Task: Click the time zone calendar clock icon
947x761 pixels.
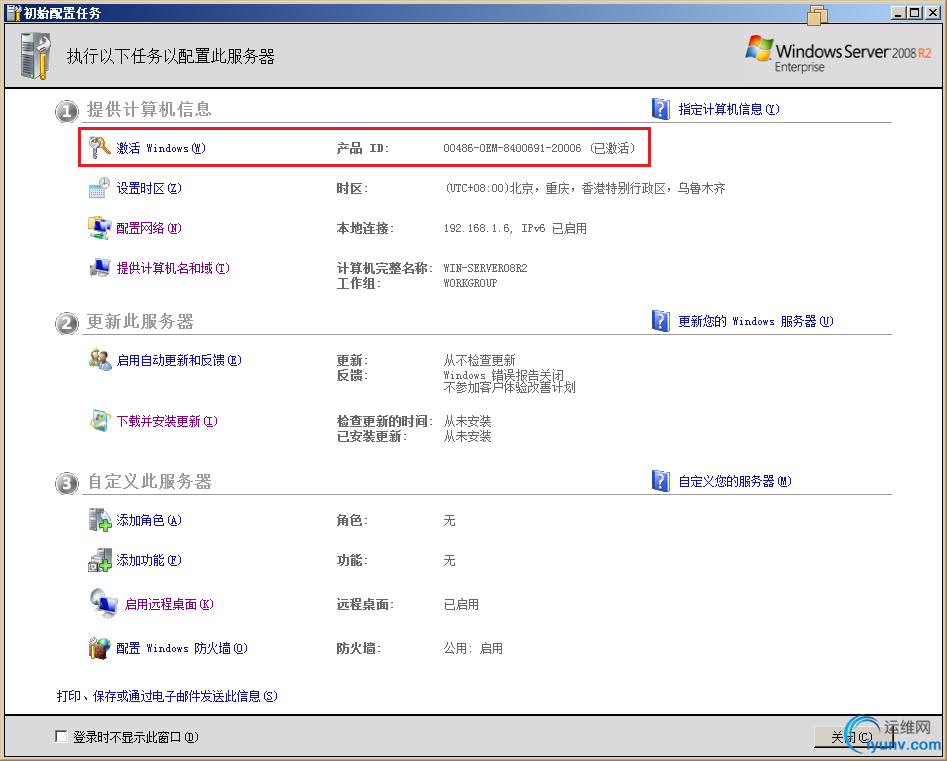Action: (100, 188)
